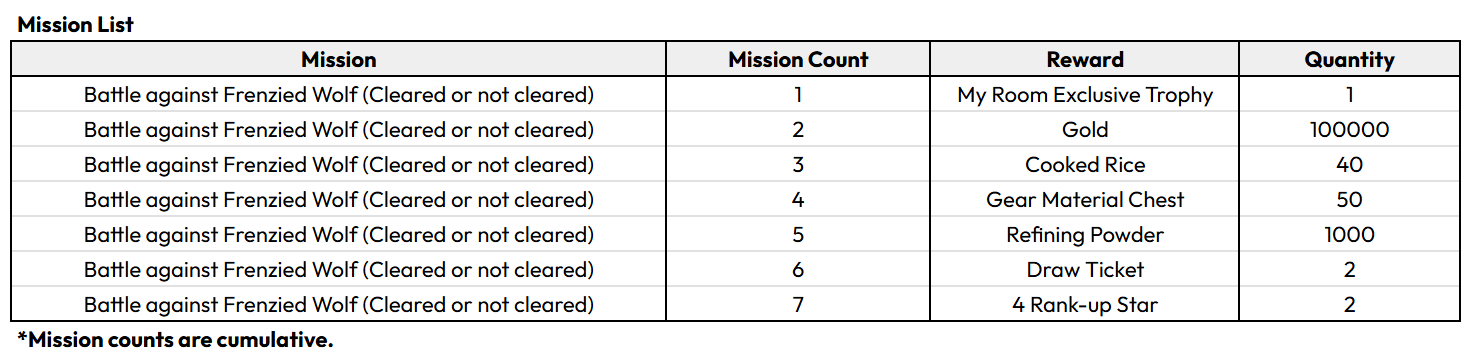Click the quantity value 100000
The image size is (1466, 360).
click(x=1349, y=130)
